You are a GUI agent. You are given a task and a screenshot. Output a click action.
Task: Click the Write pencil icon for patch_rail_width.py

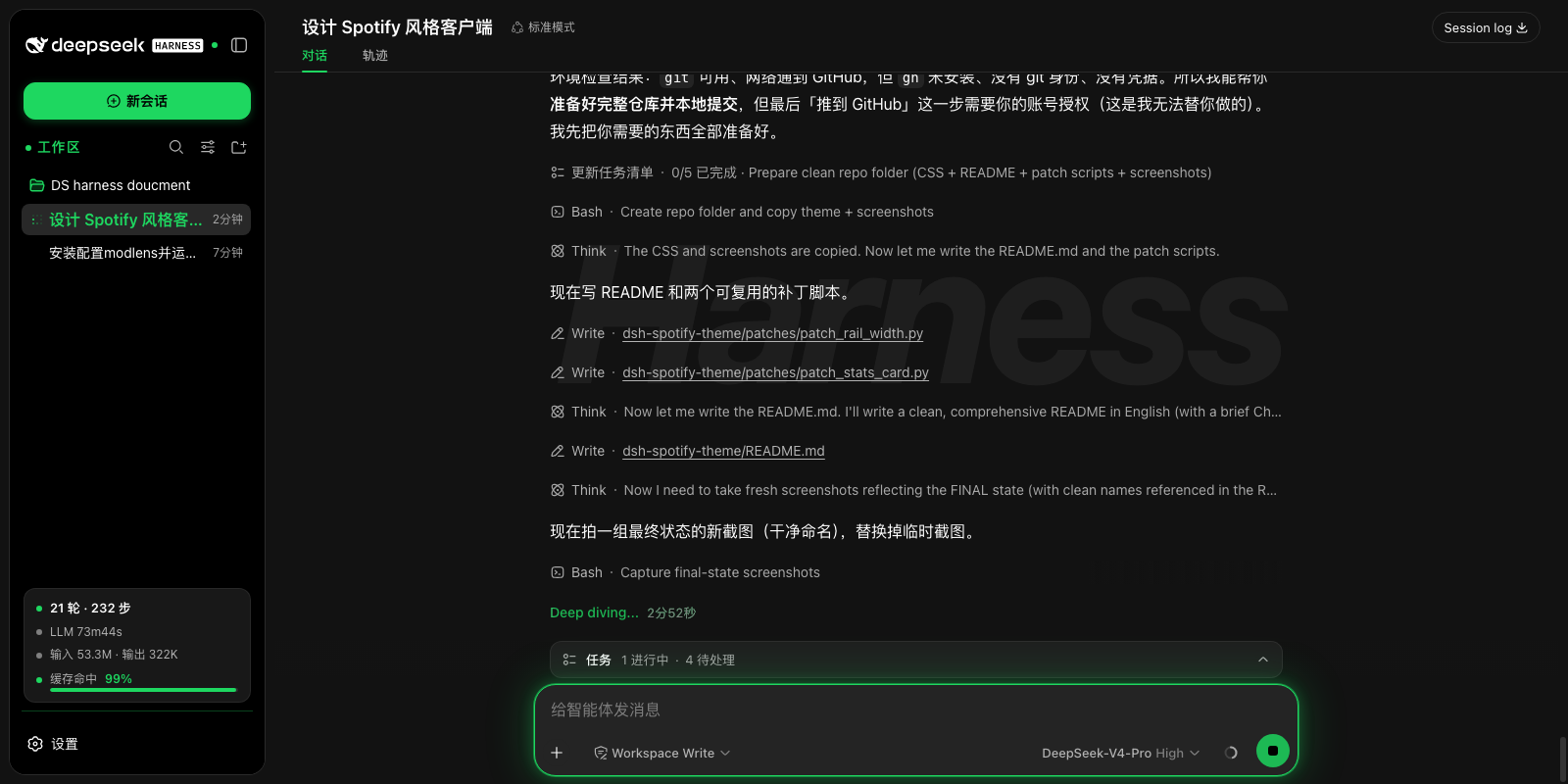558,333
